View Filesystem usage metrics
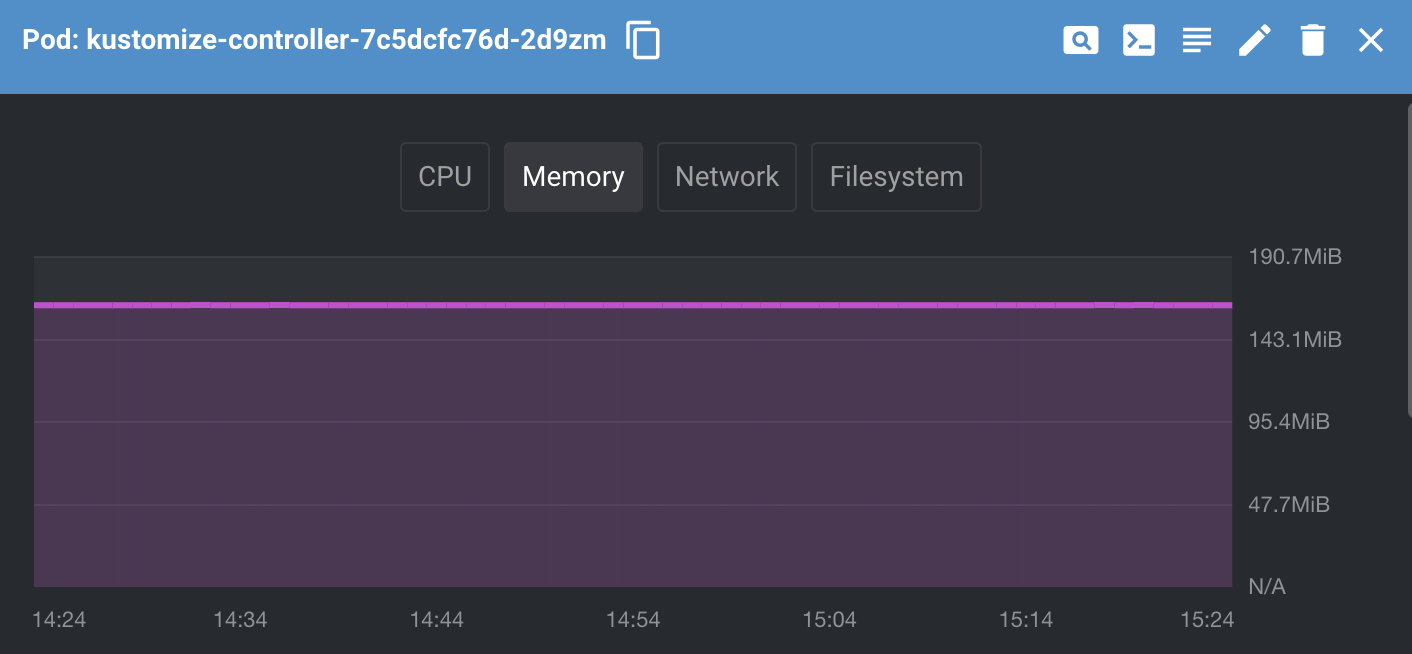The height and width of the screenshot is (654, 1412). pyautogui.click(x=895, y=177)
